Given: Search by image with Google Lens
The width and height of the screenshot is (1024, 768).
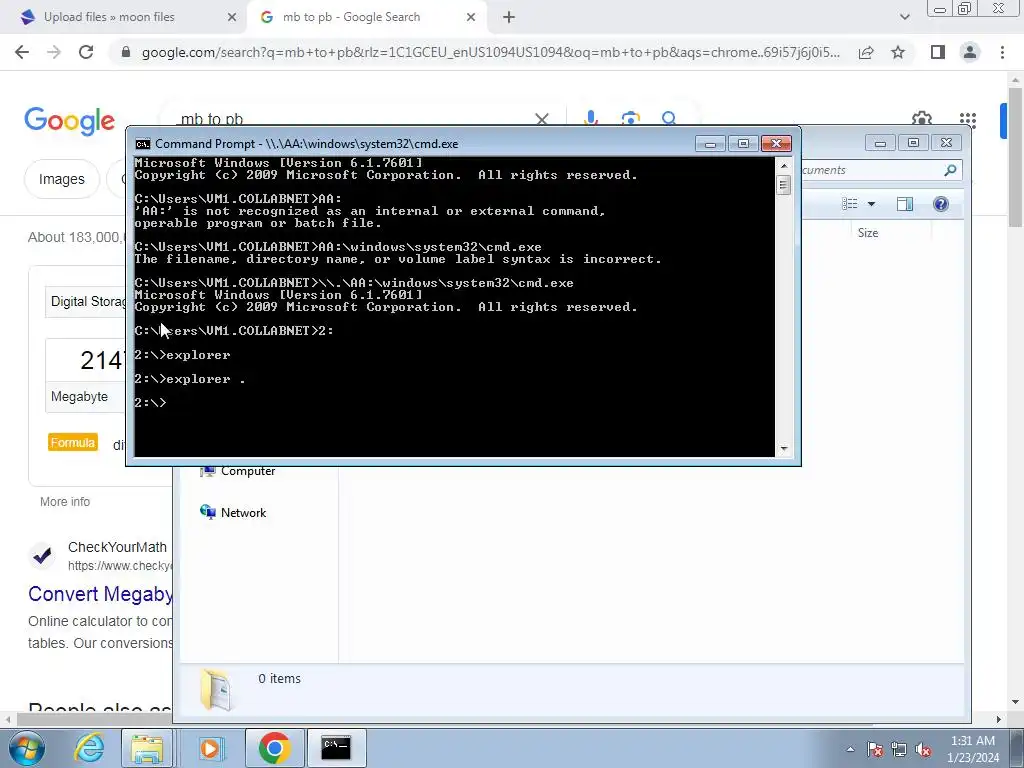Looking at the screenshot, I should [630, 119].
